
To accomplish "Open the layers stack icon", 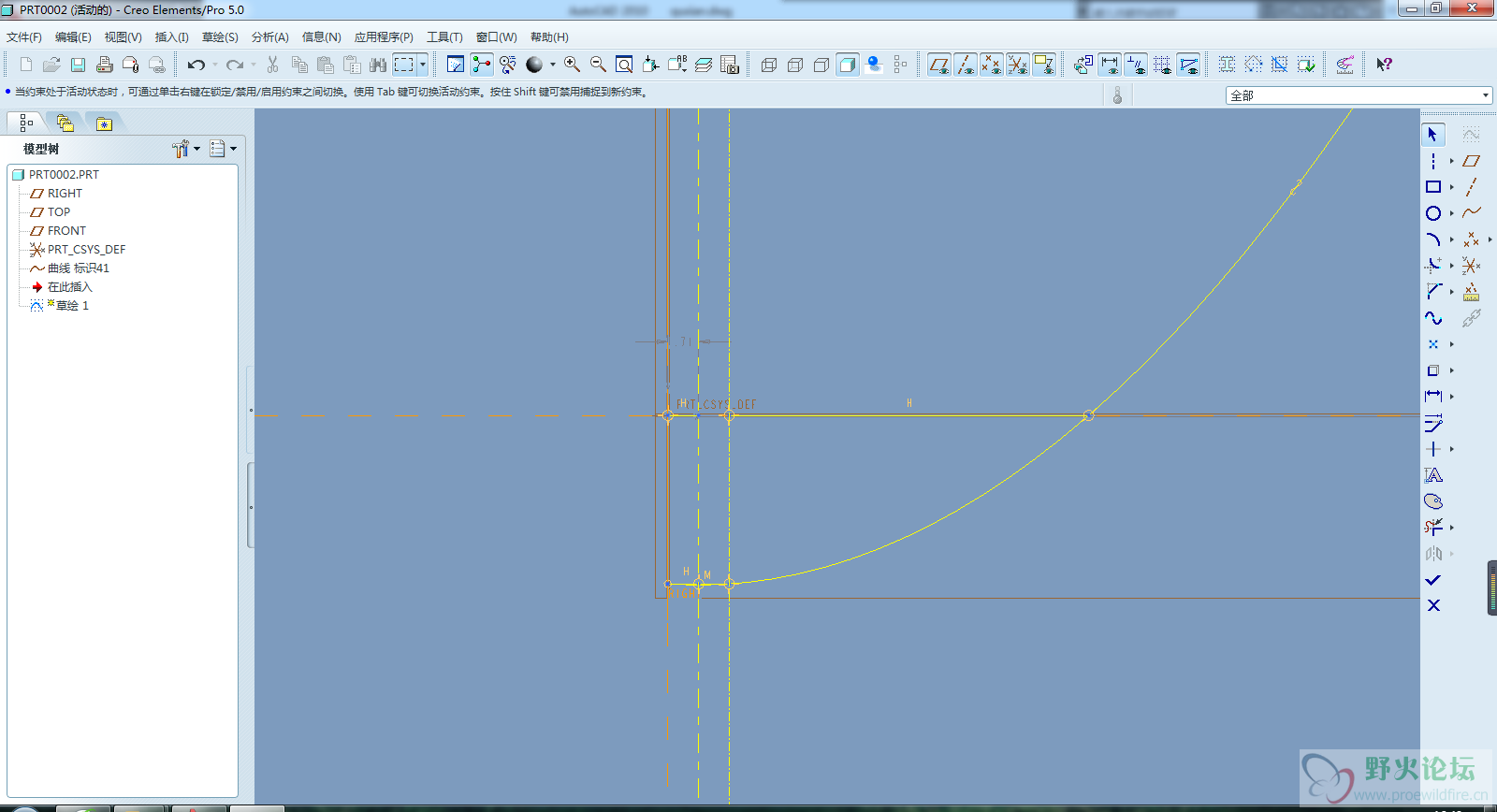I will 704,65.
